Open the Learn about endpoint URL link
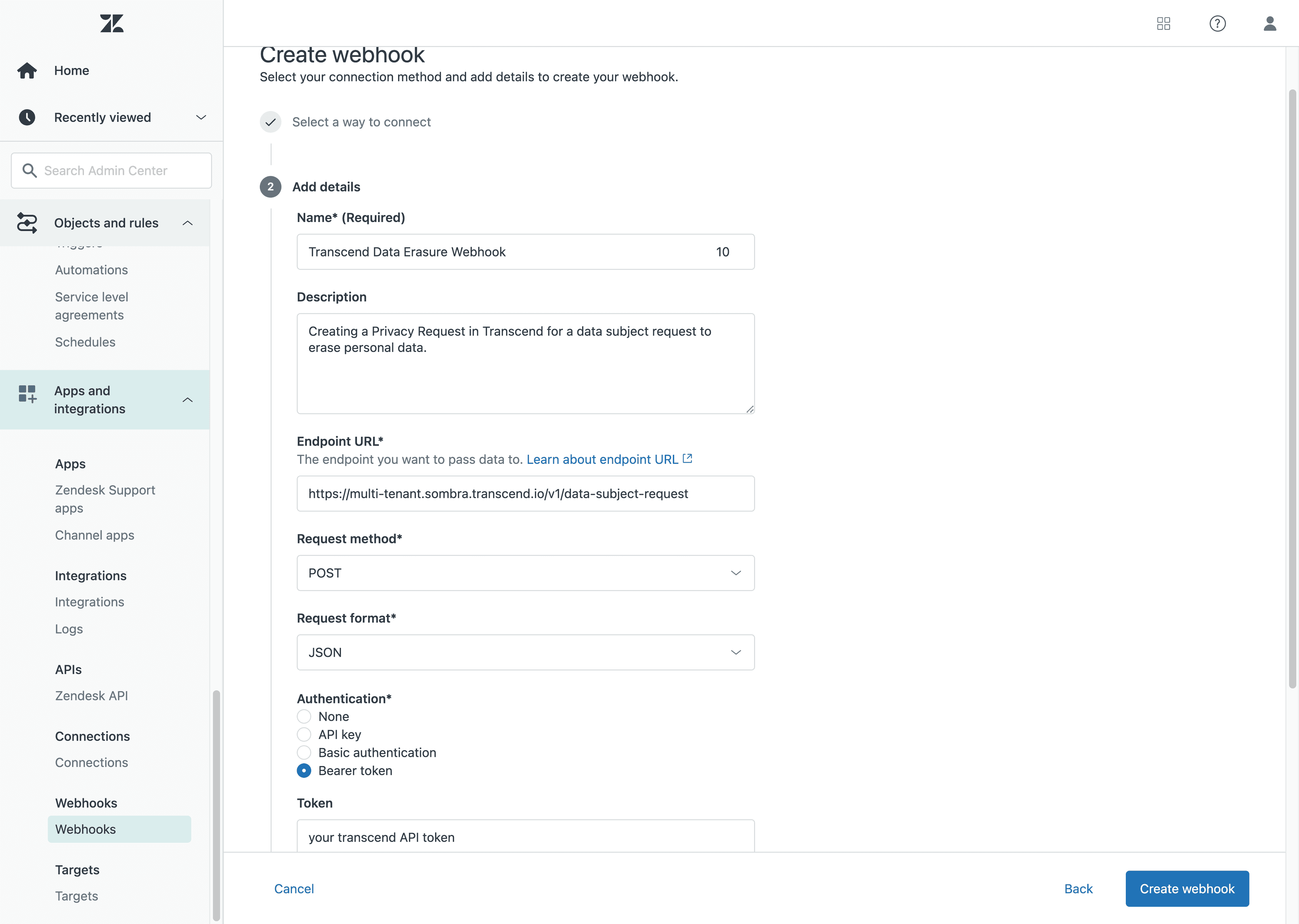The width and height of the screenshot is (1299, 924). tap(602, 459)
